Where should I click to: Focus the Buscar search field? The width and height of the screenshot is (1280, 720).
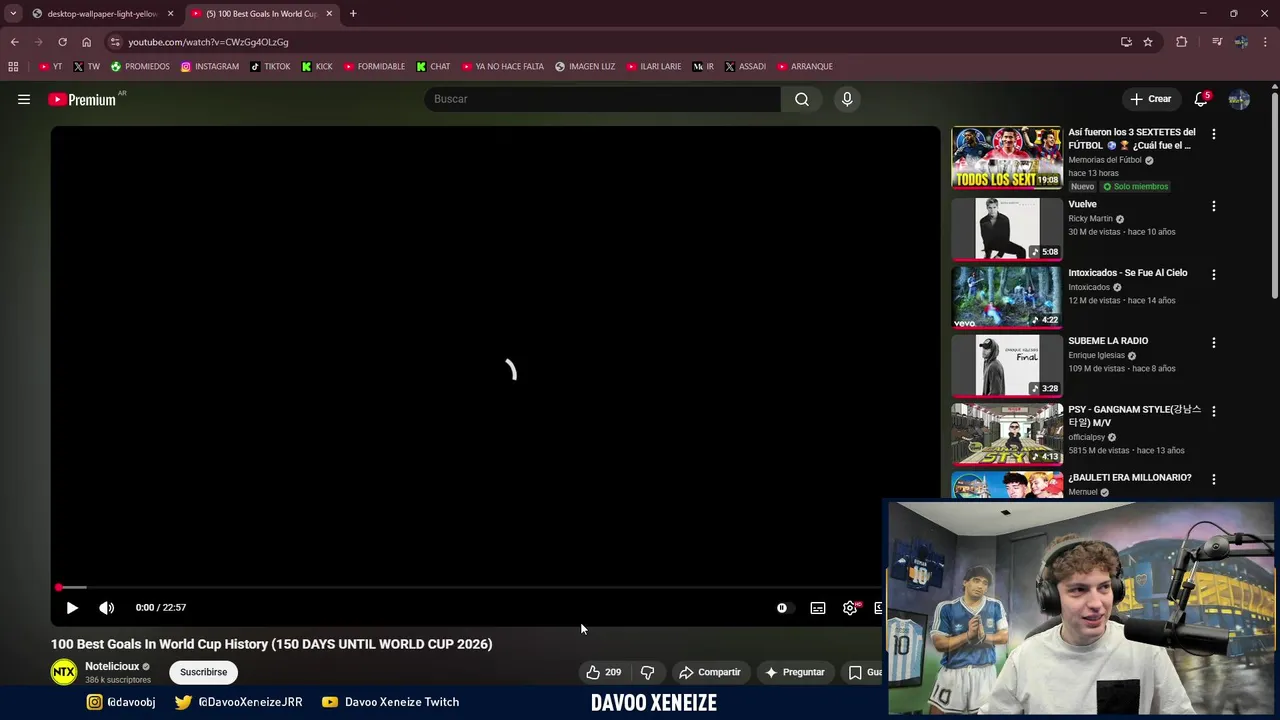[x=602, y=99]
